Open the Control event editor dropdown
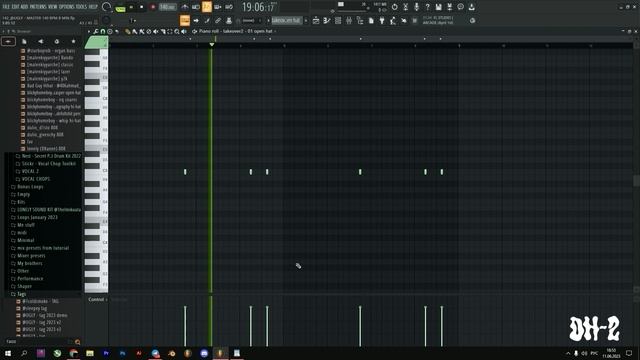 click(x=97, y=300)
